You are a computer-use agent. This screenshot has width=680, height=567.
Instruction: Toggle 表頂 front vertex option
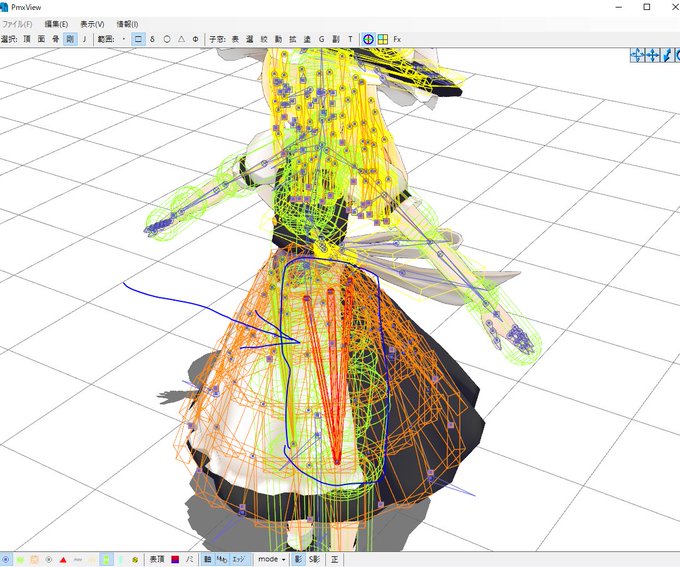(157, 560)
